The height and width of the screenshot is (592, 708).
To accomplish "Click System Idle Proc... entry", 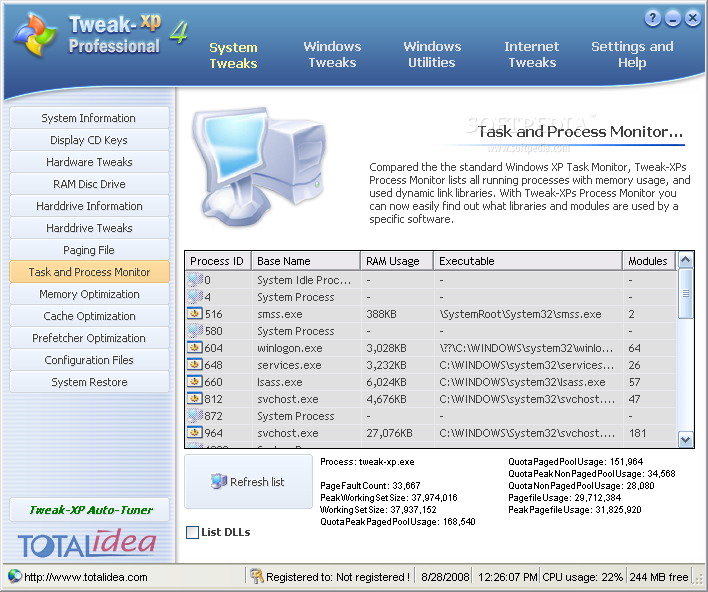I will pos(304,280).
